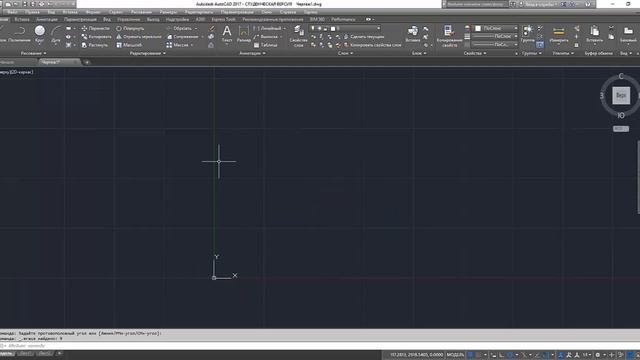Toggle grid display in status bar
The height and width of the screenshot is (360, 640).
tap(471, 355)
